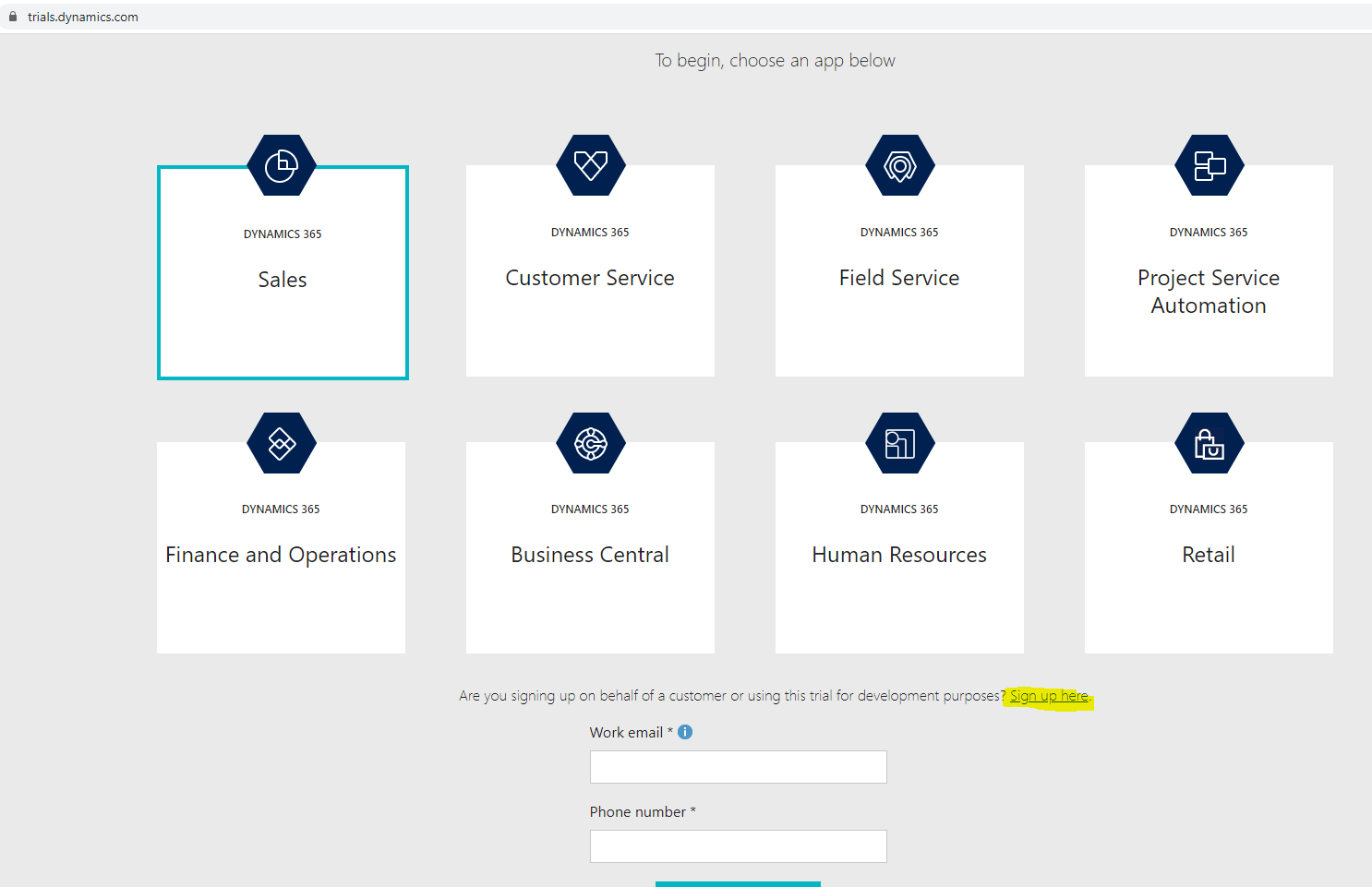
Task: Click the Business Central circular hexagon icon
Action: coord(591,443)
